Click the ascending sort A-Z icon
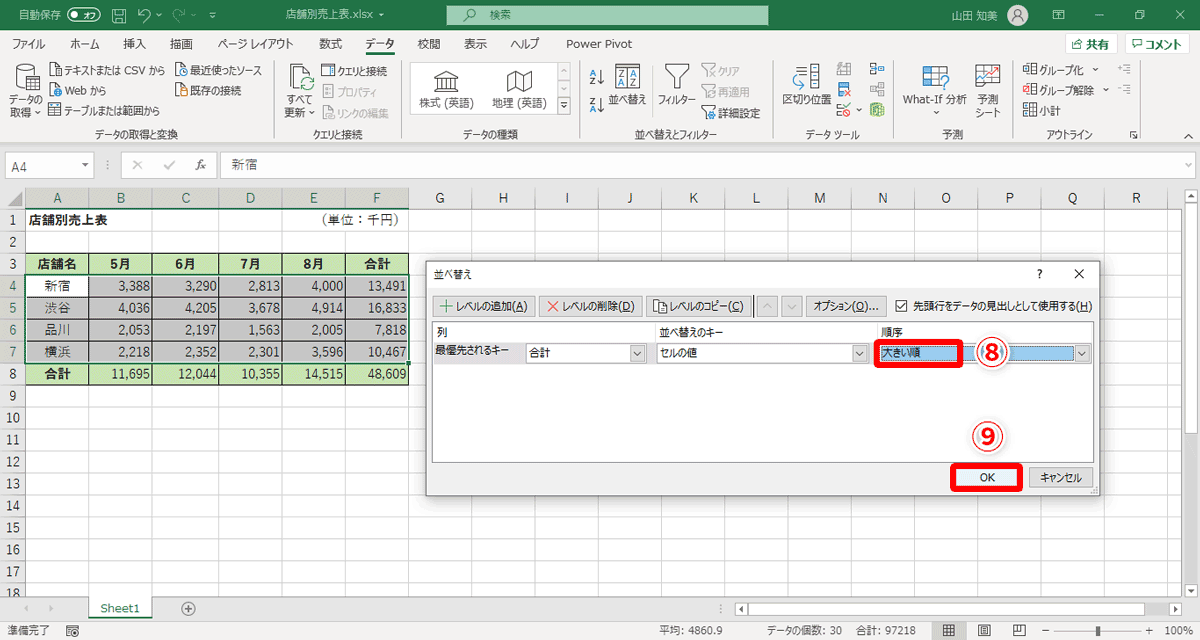Screen dimensions: 1200x640 pyautogui.click(x=597, y=78)
